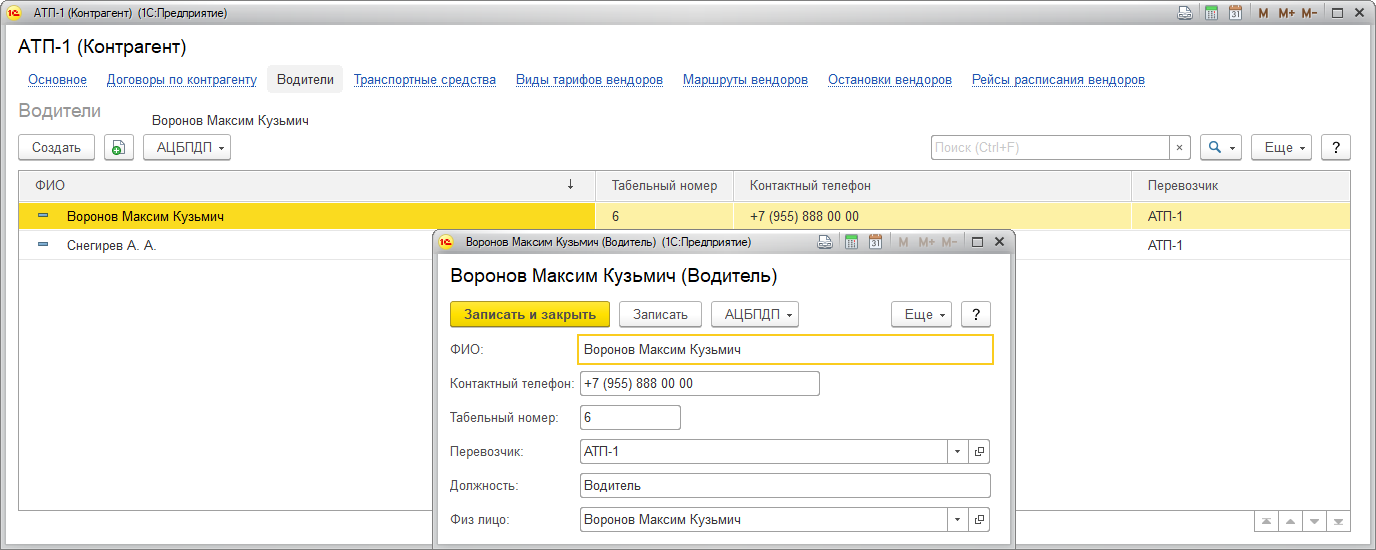Clear the search field with the x button
This screenshot has height=550, width=1376.
point(1179,147)
